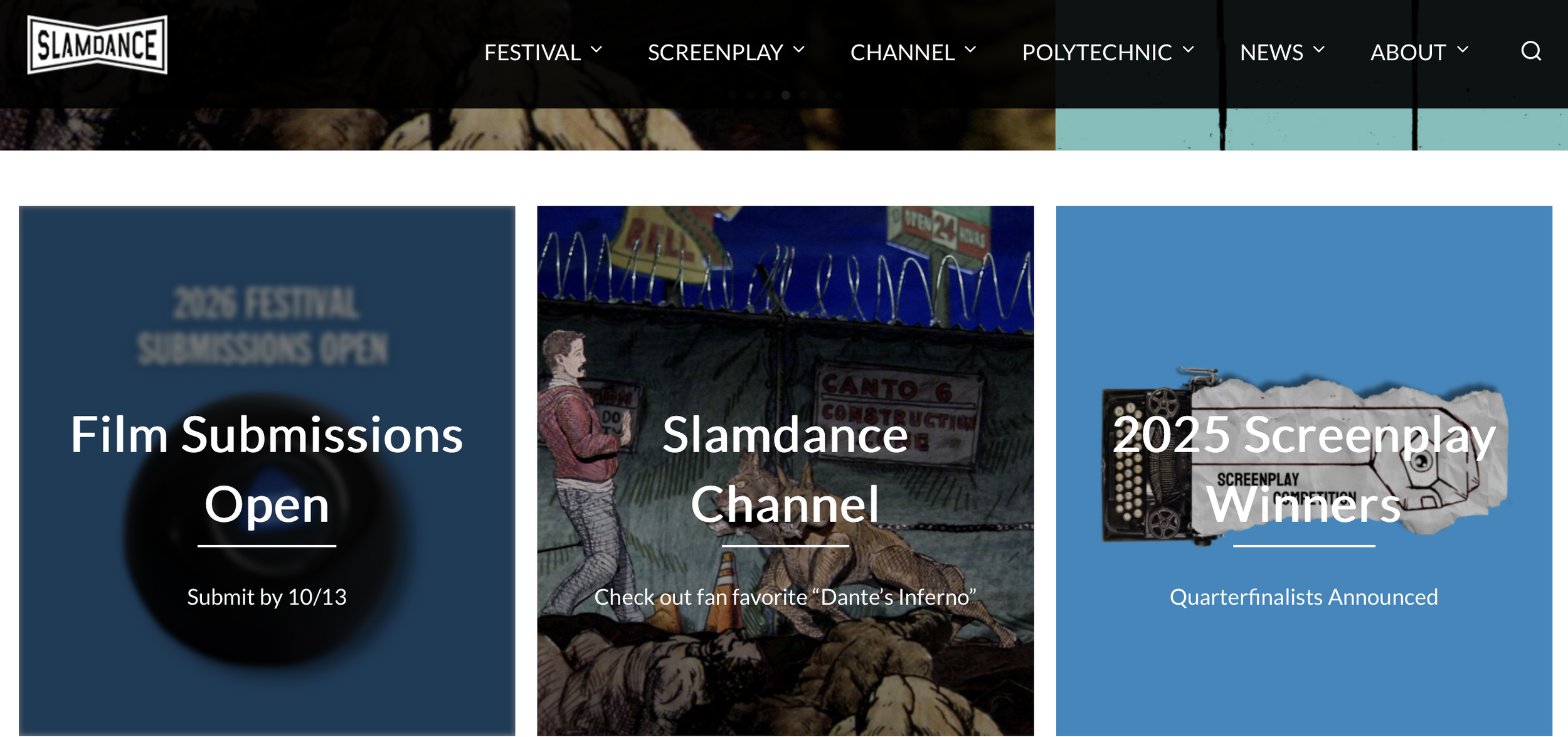1568x737 pixels.
Task: Select the POLYTECHNIC nav label
Action: pos(1096,52)
